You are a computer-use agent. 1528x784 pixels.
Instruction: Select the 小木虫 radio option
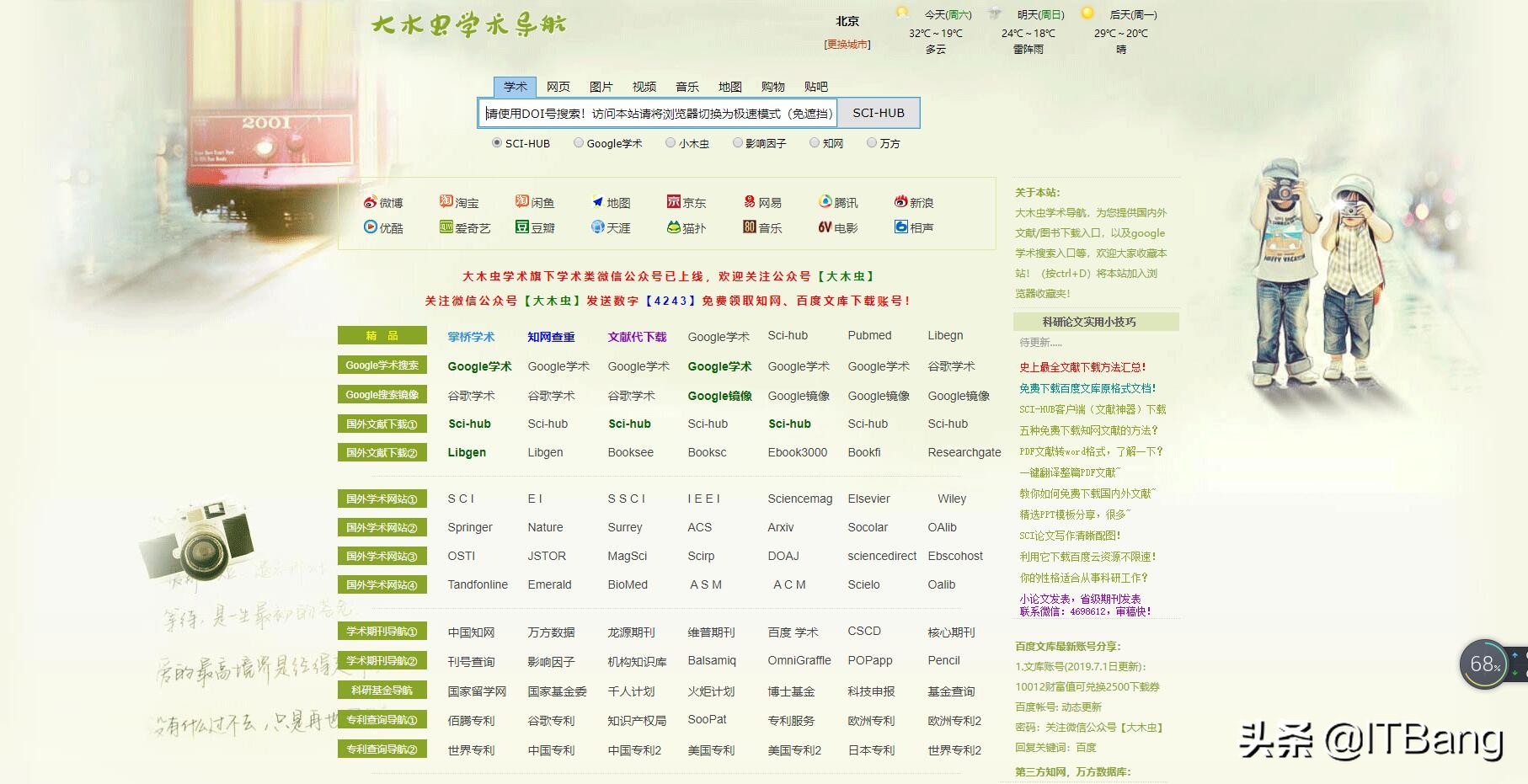[x=671, y=143]
